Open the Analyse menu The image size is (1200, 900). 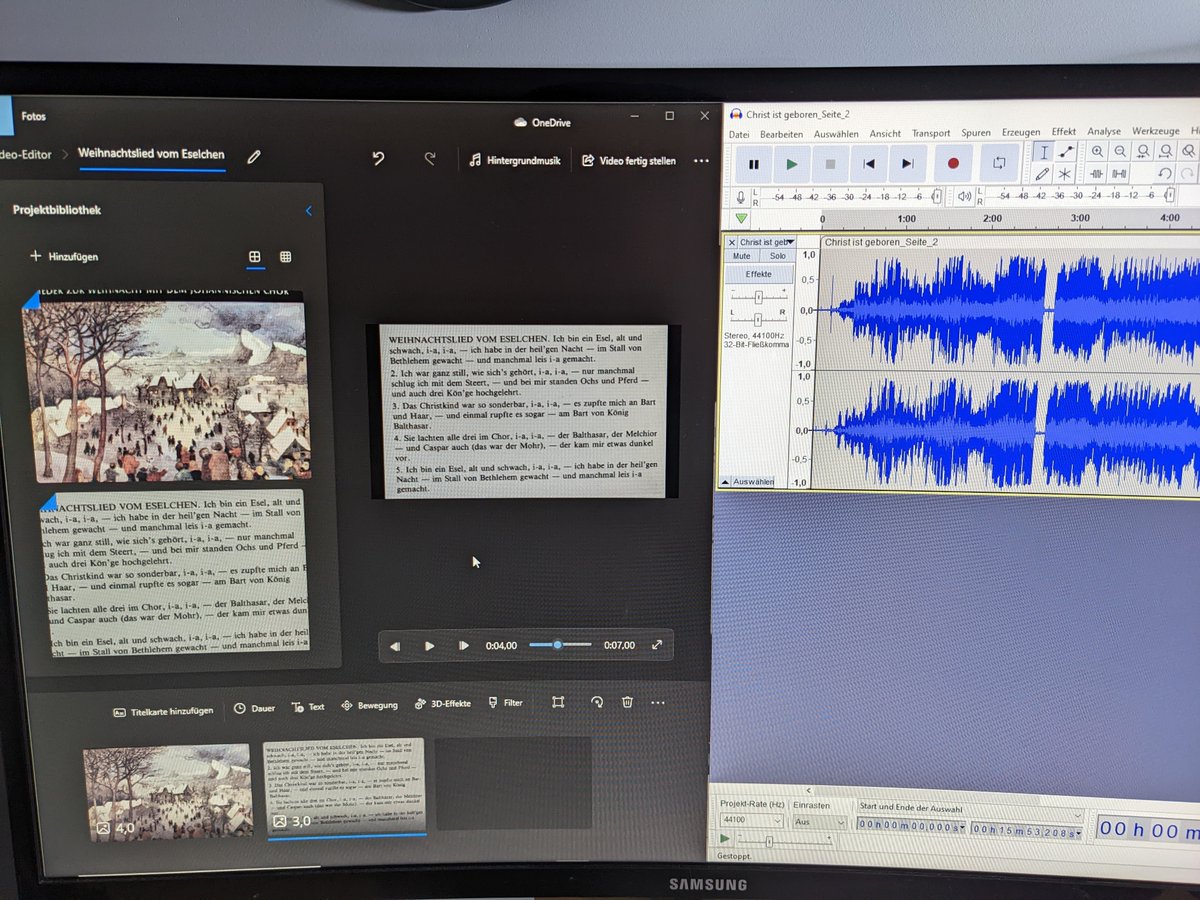tap(1104, 131)
